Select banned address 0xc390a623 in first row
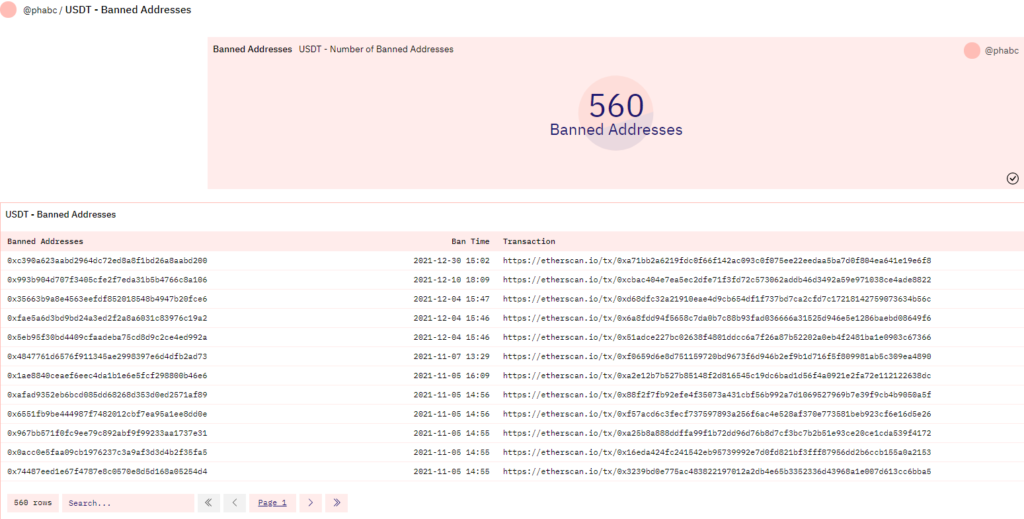This screenshot has width=1024, height=519. pos(107,260)
